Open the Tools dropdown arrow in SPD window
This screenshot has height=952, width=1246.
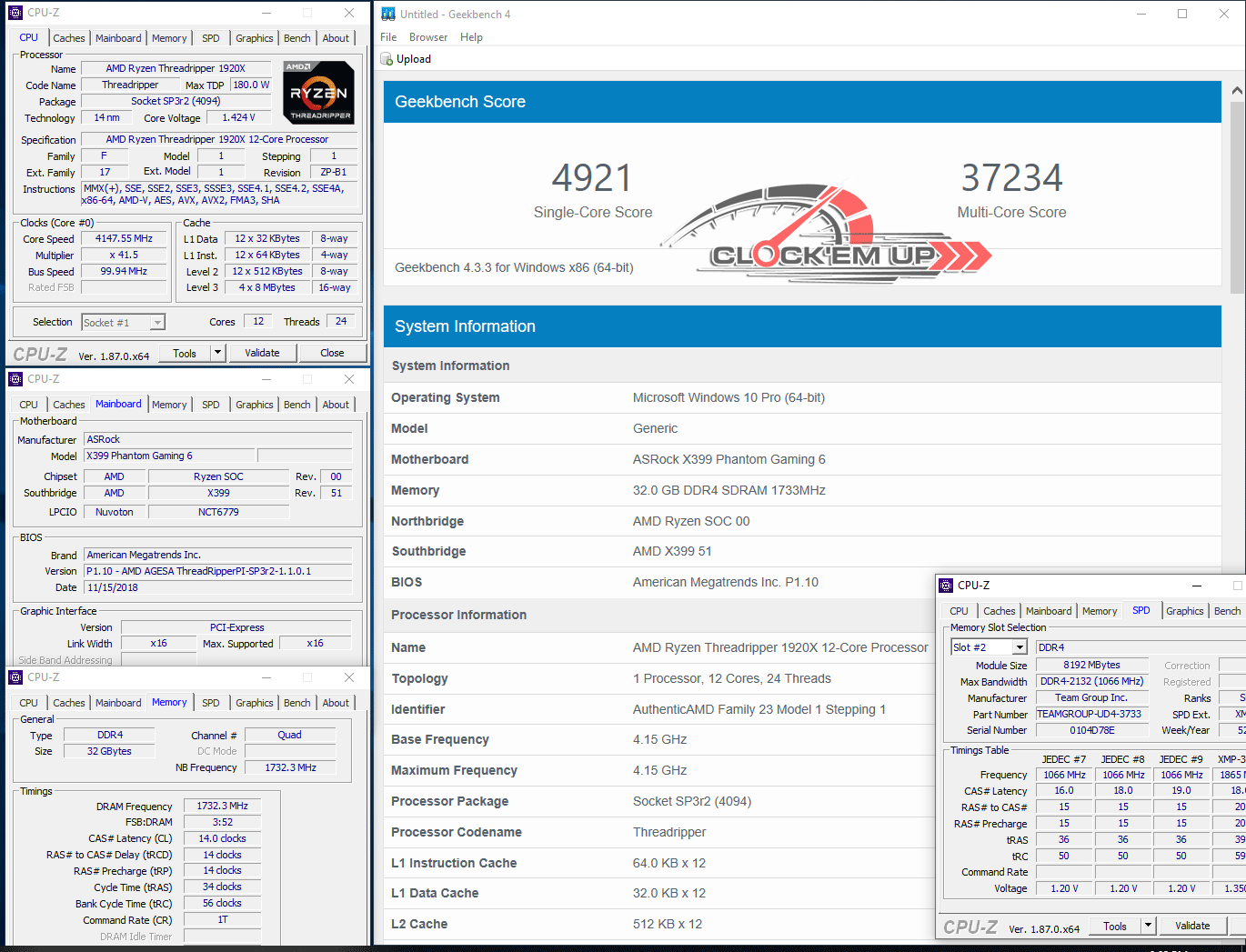(1148, 926)
